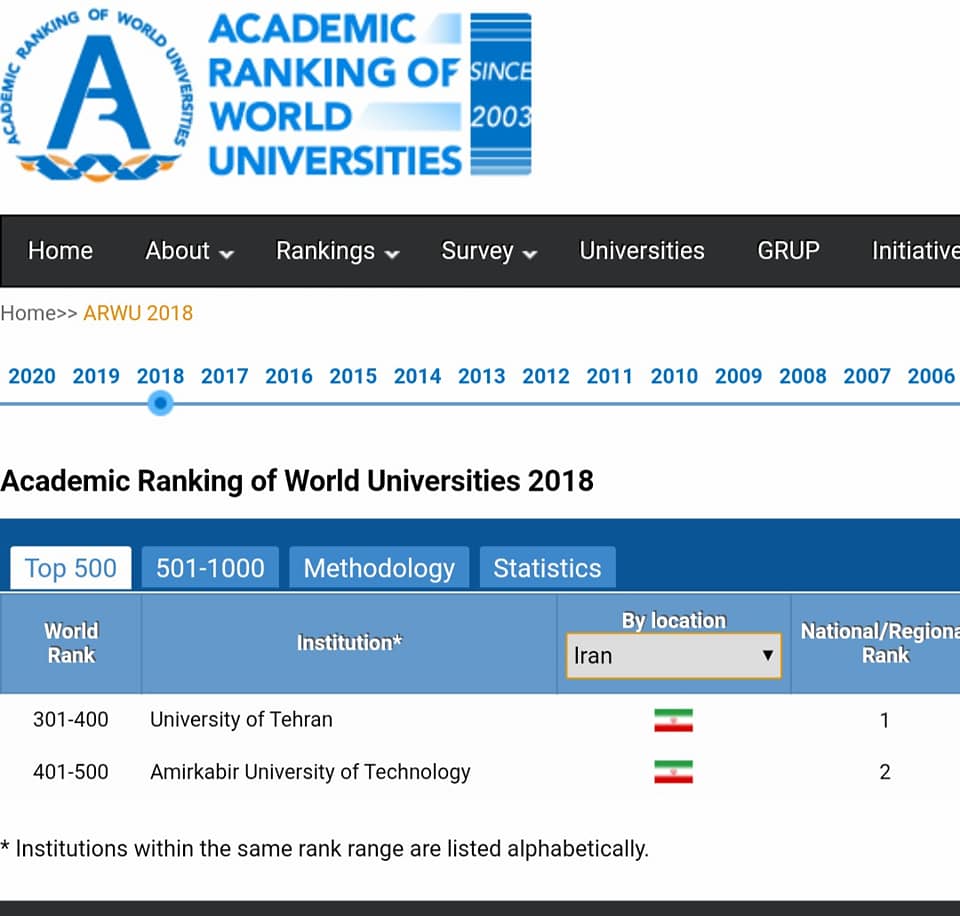
Task: Click the alphabetical listing footnote
Action: pos(324,849)
